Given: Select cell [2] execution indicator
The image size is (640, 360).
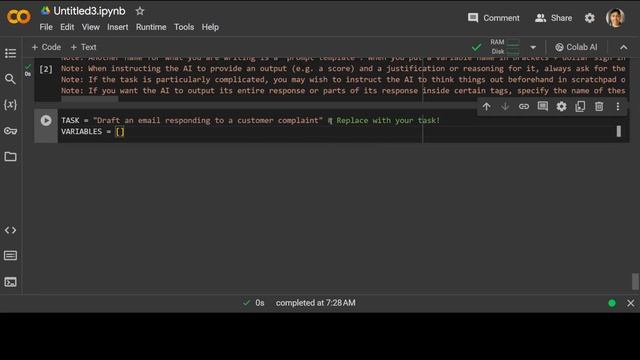Looking at the screenshot, I should pyautogui.click(x=46, y=69).
